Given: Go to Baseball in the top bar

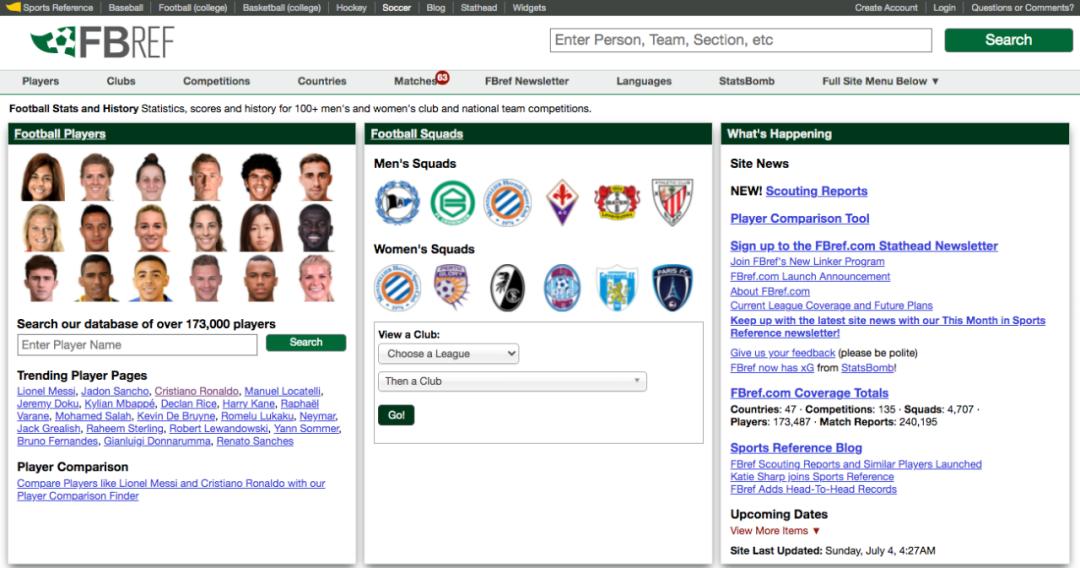Looking at the screenshot, I should (x=126, y=8).
